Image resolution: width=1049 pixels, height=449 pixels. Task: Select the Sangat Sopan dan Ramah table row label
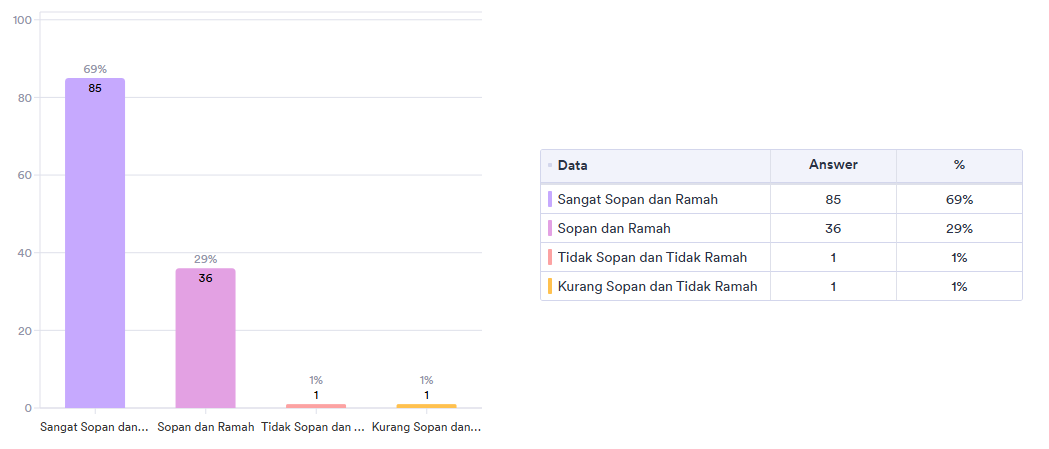[x=637, y=199]
